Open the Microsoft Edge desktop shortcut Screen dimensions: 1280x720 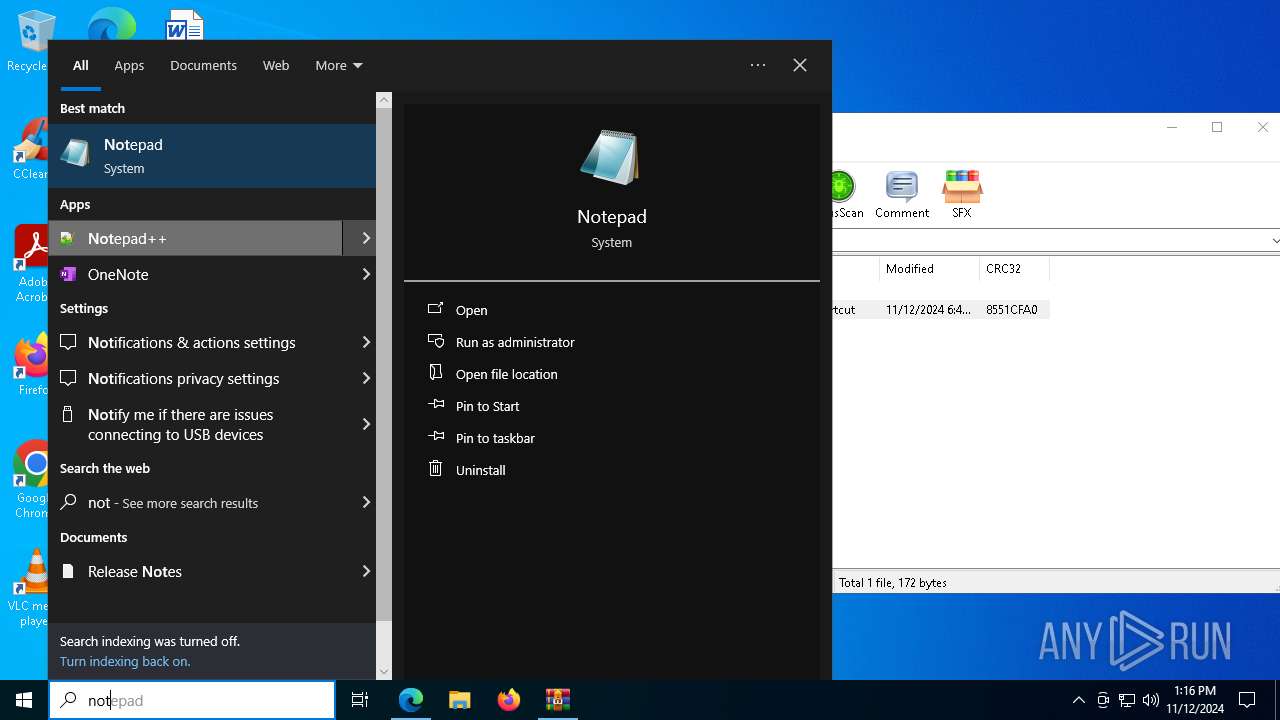click(111, 24)
